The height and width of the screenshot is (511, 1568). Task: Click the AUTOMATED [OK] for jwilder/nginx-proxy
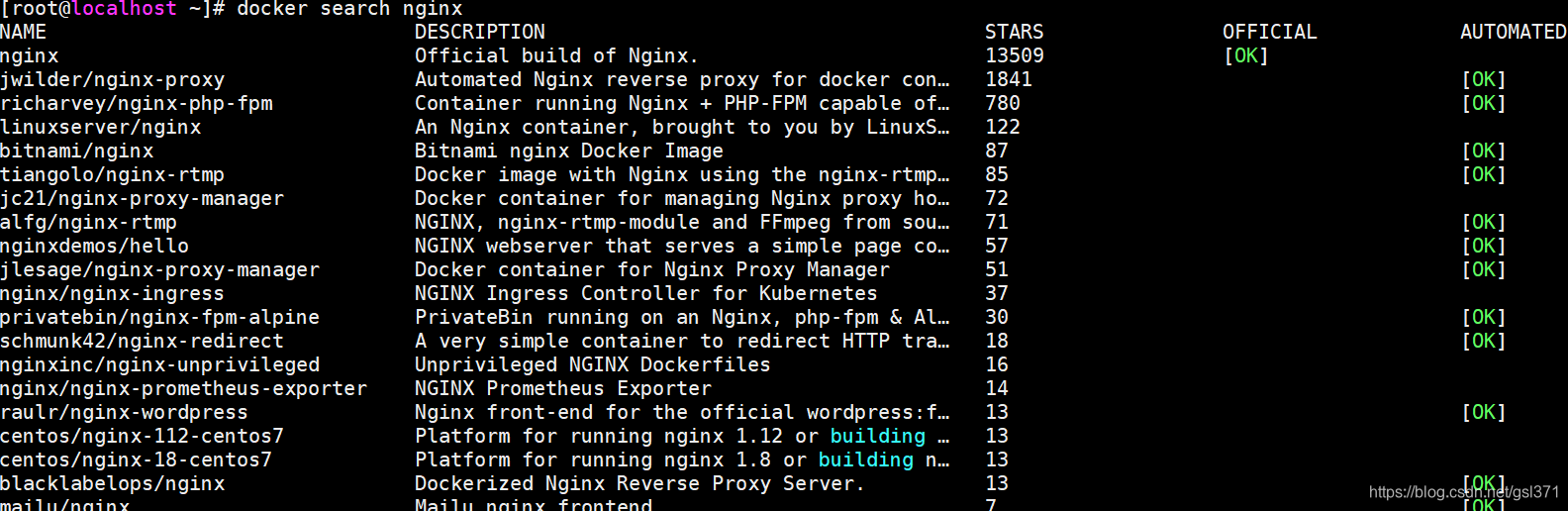[1484, 79]
